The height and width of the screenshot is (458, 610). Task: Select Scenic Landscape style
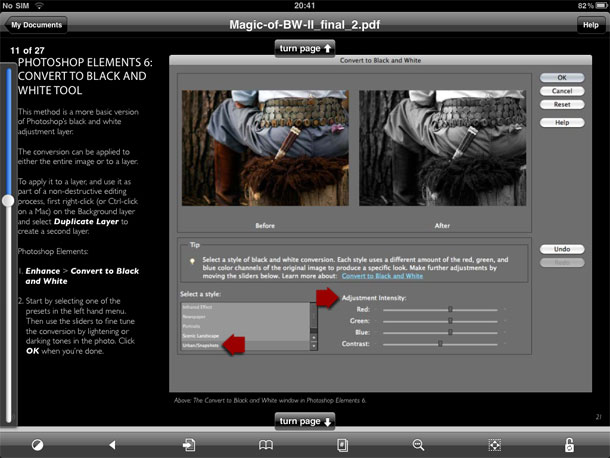pyautogui.click(x=245, y=335)
